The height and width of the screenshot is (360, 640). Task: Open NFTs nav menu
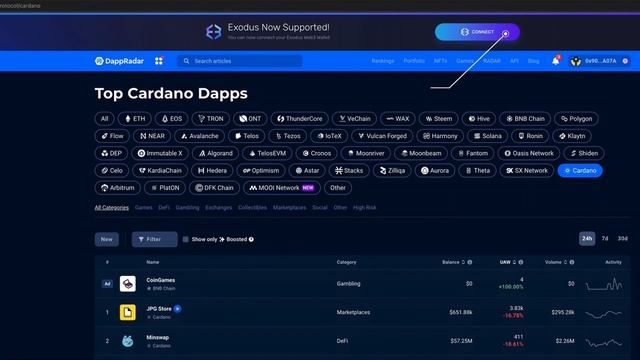[440, 61]
